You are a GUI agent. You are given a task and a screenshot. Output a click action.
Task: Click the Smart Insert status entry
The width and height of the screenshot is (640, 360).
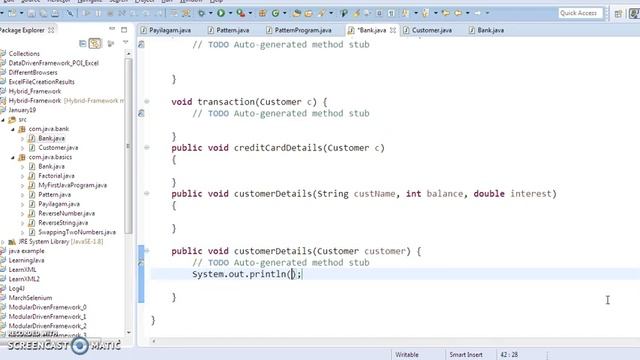(466, 355)
